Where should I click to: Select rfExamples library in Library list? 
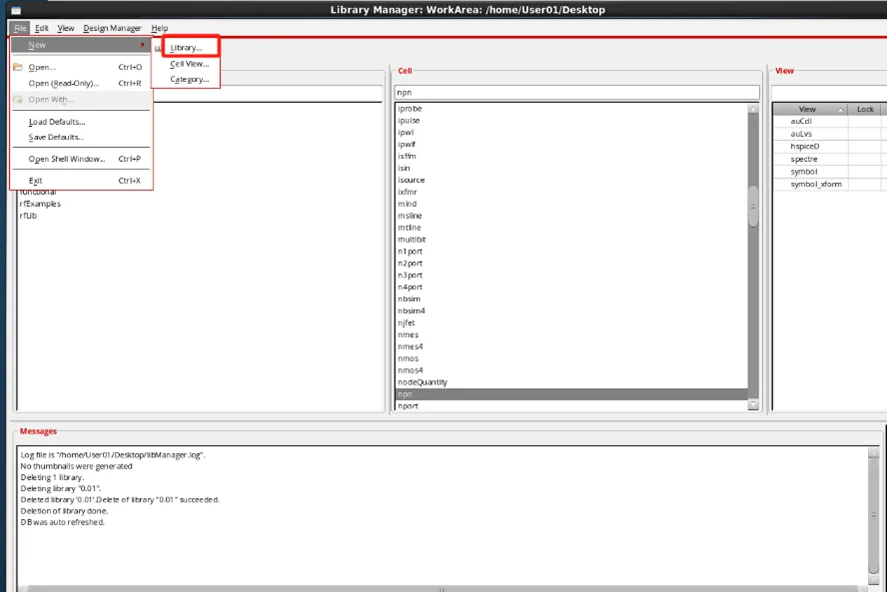(40, 204)
